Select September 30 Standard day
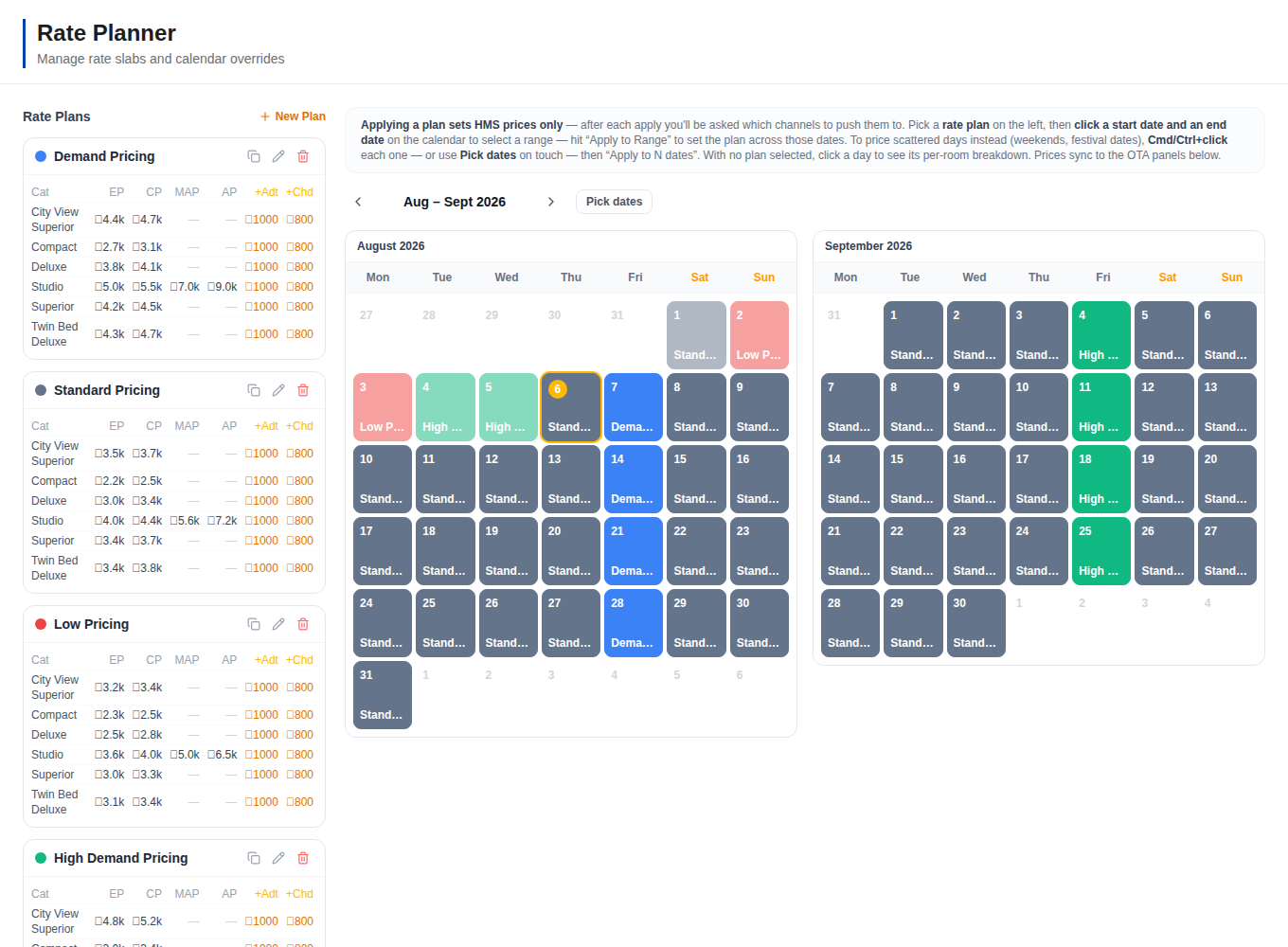 pyautogui.click(x=976, y=623)
